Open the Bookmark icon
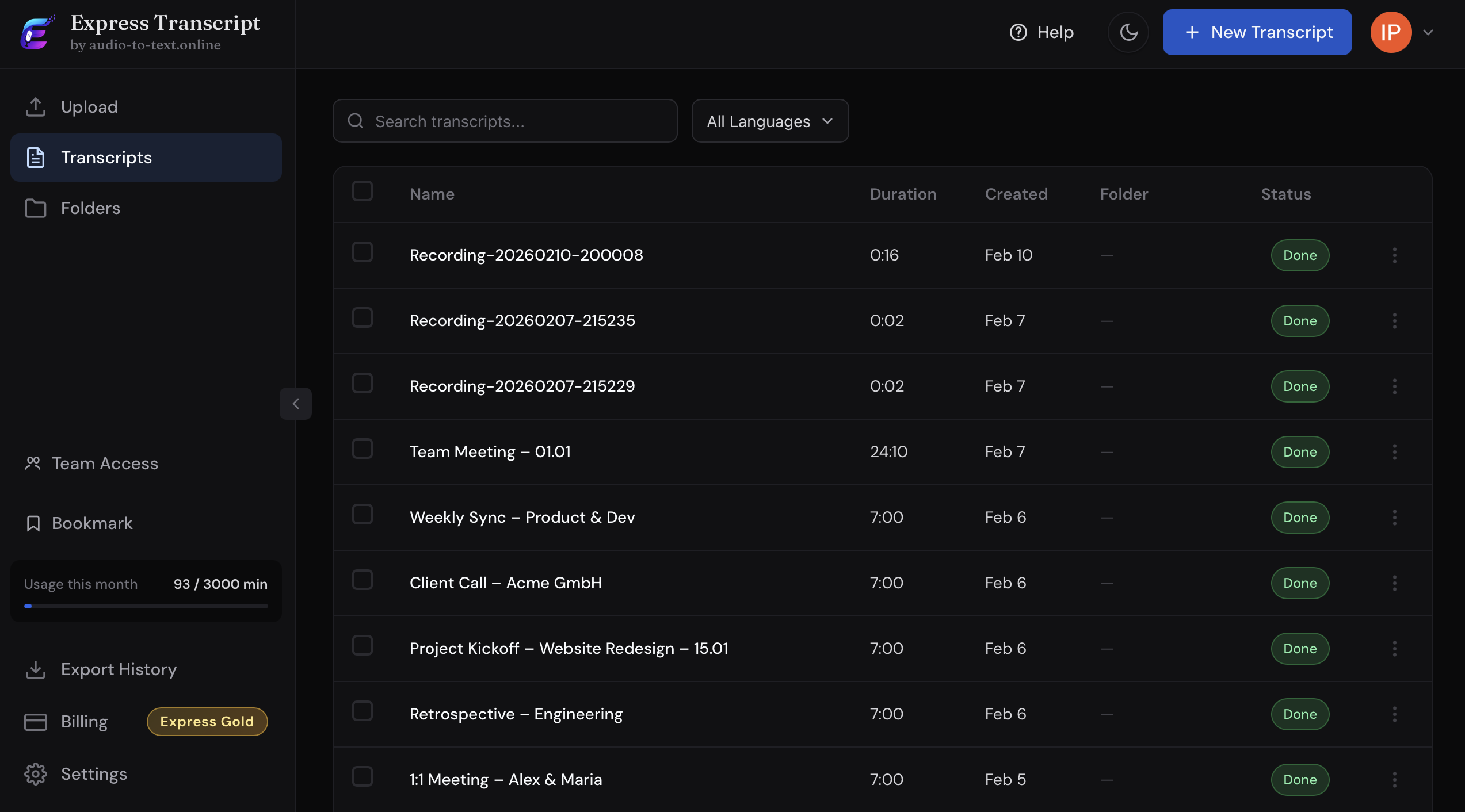 [x=33, y=523]
